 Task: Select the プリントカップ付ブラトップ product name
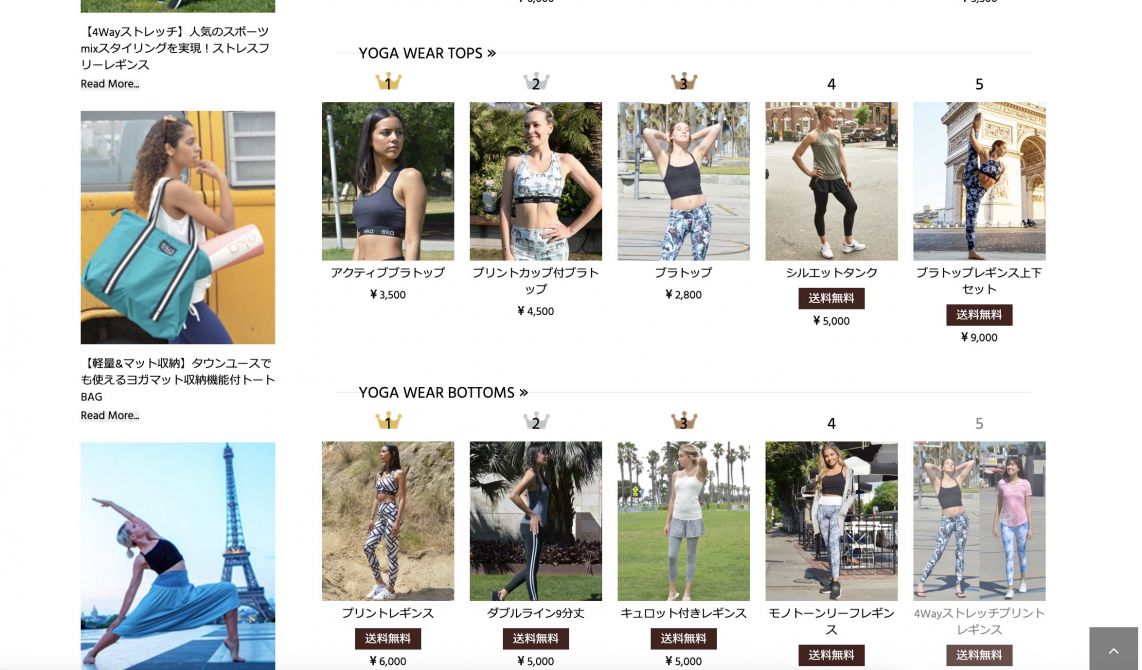(536, 280)
